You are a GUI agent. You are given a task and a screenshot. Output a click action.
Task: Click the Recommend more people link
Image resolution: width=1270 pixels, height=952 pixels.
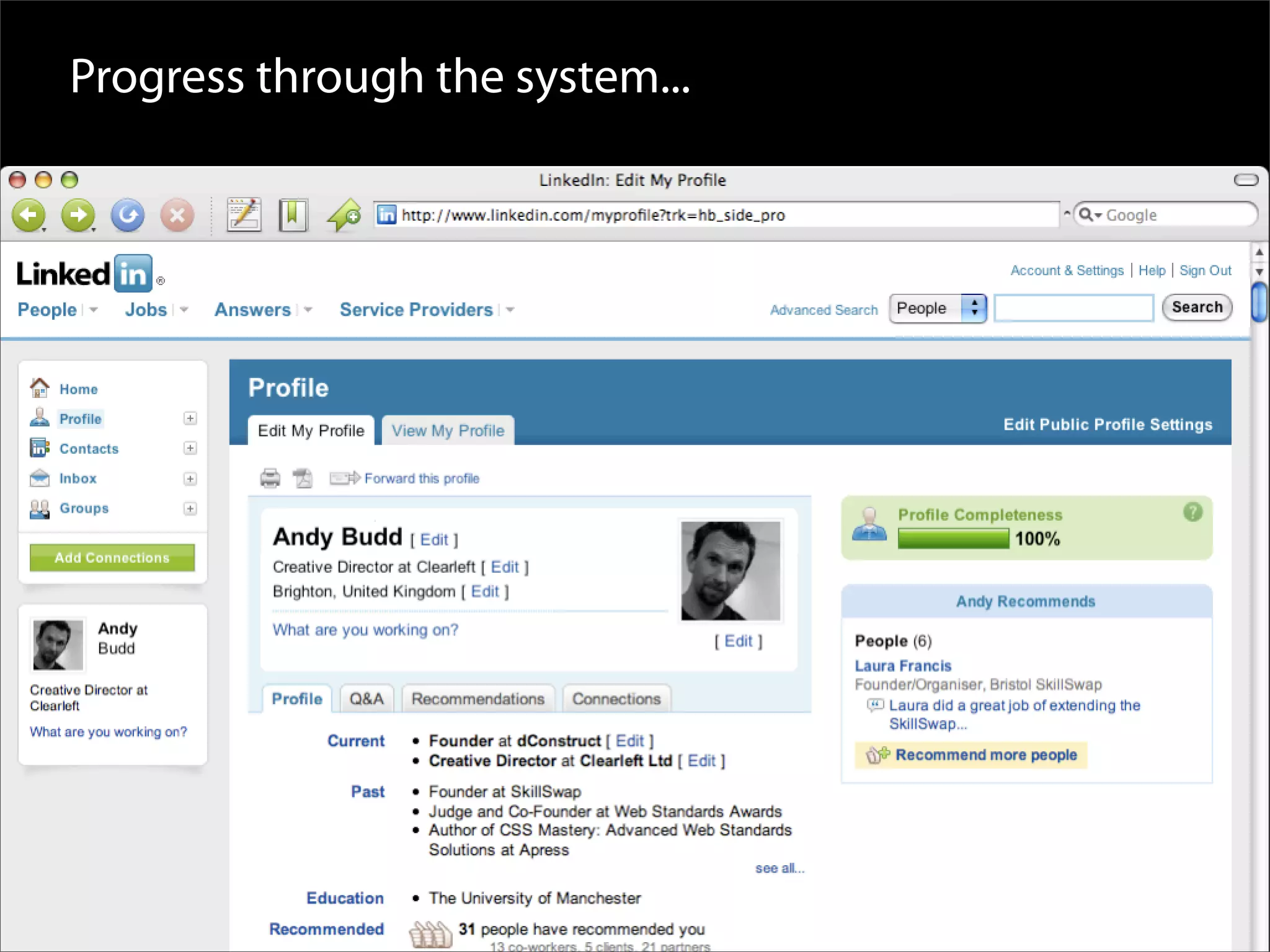(985, 755)
